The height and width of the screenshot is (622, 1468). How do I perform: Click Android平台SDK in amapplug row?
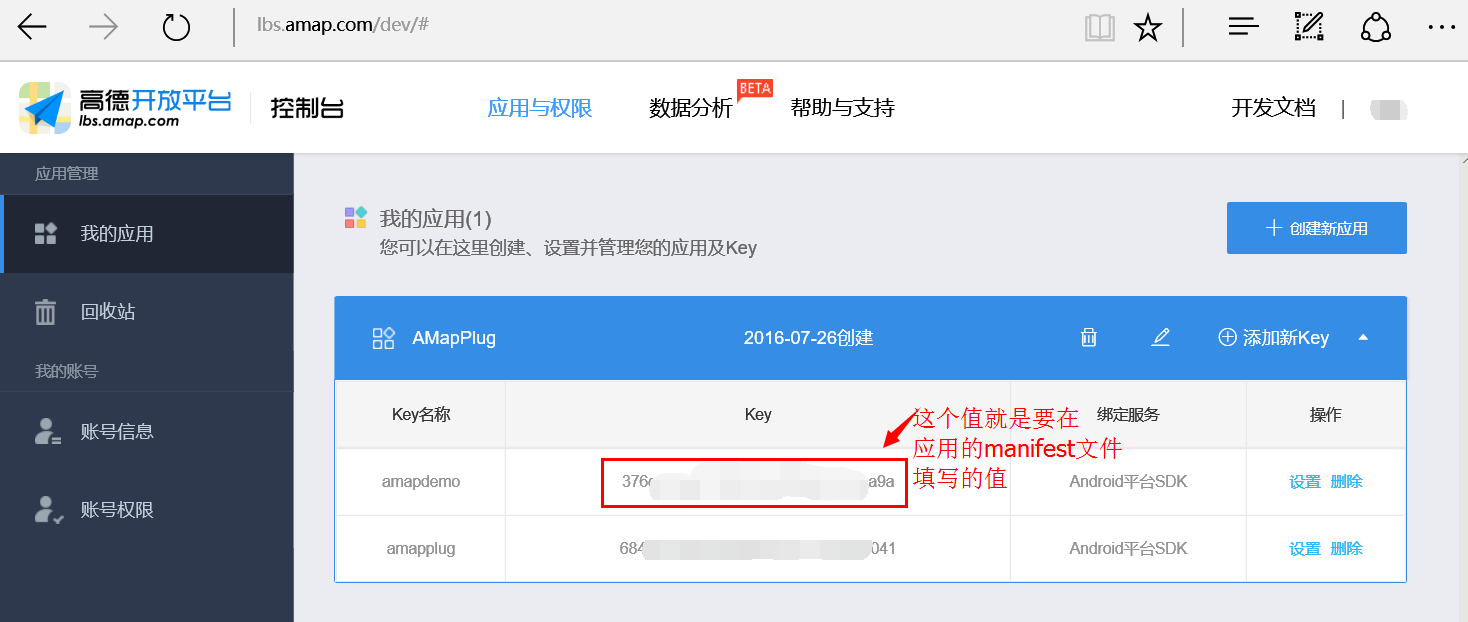(x=1128, y=548)
